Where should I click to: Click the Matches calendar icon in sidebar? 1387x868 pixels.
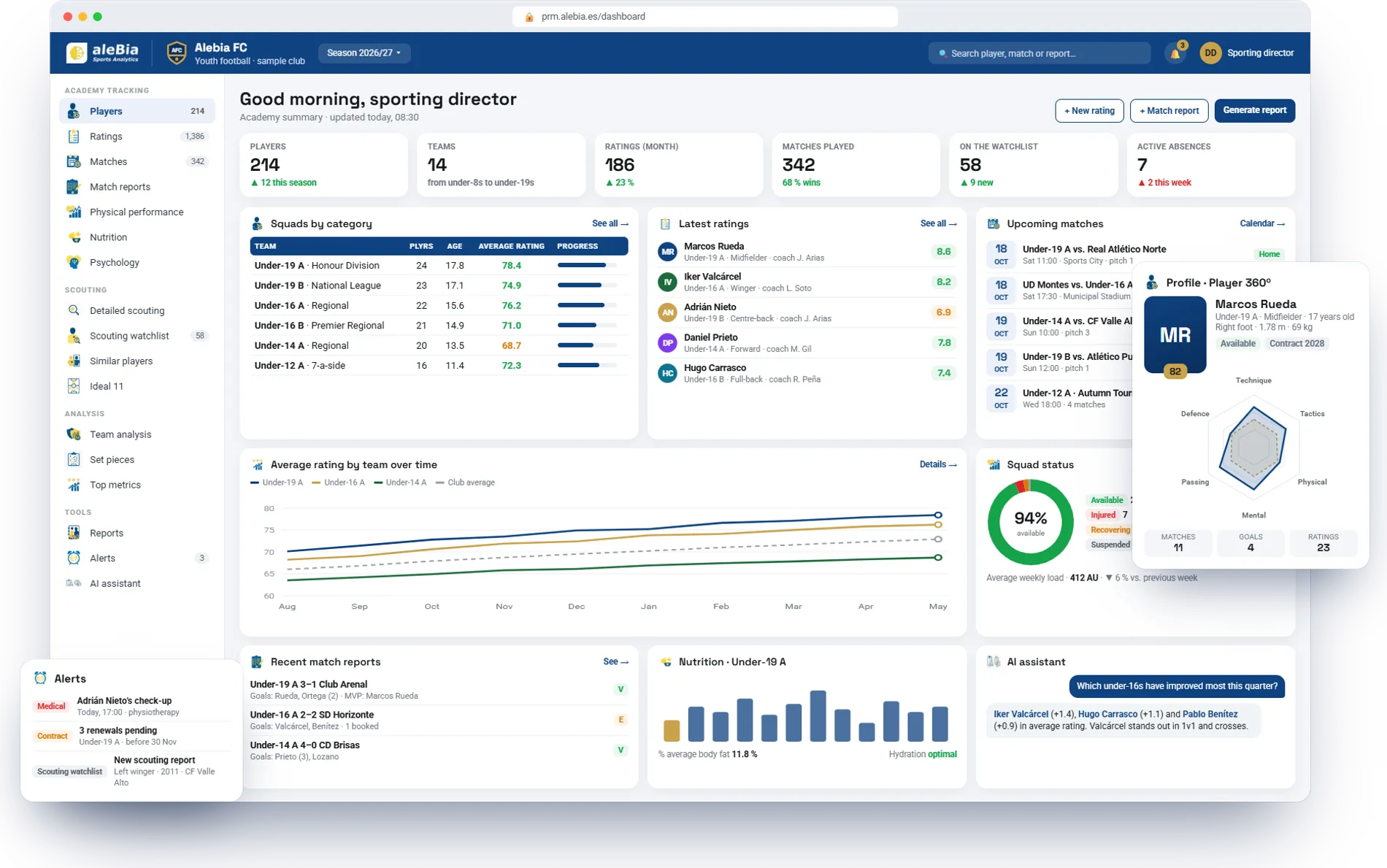[x=74, y=161]
